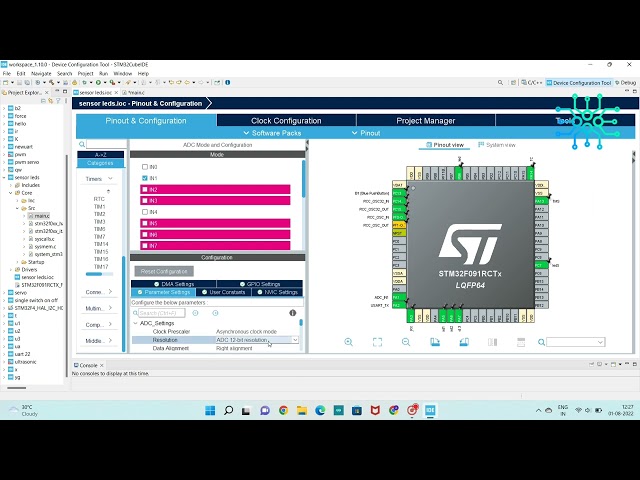Screen dimensions: 640x480
Task: Open the GPIO Settings tab
Action: [x=260, y=284]
